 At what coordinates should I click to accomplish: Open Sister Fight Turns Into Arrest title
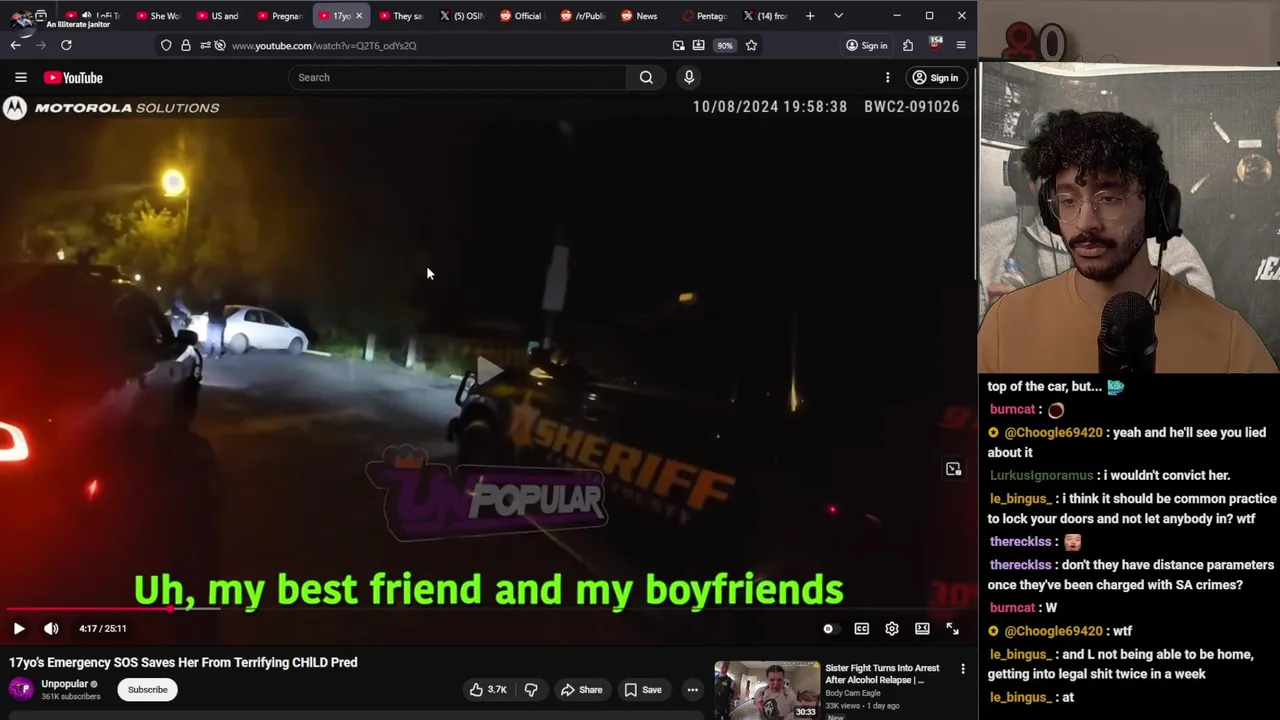[x=882, y=674]
